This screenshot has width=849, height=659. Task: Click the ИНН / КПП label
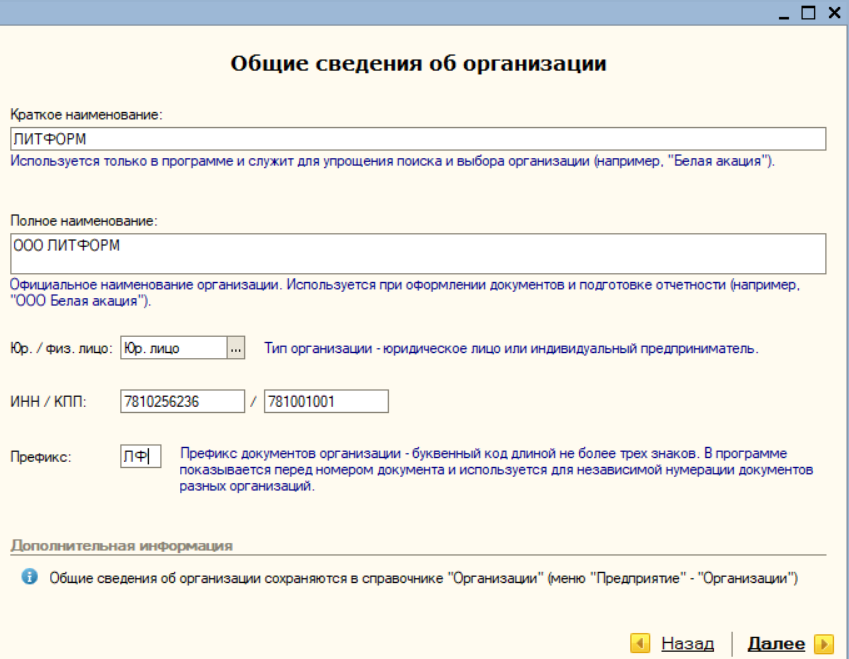click(48, 402)
